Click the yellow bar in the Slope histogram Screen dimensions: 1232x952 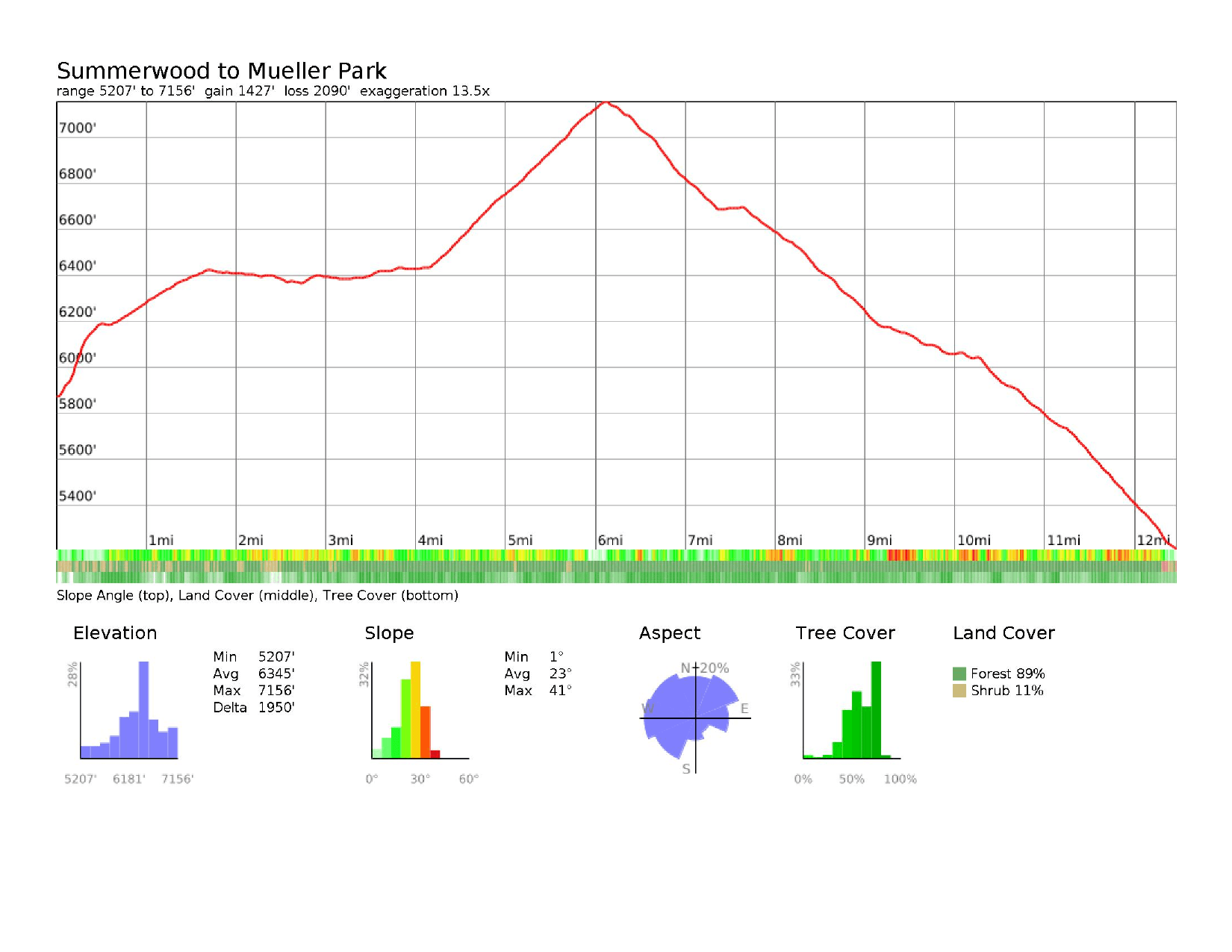416,710
